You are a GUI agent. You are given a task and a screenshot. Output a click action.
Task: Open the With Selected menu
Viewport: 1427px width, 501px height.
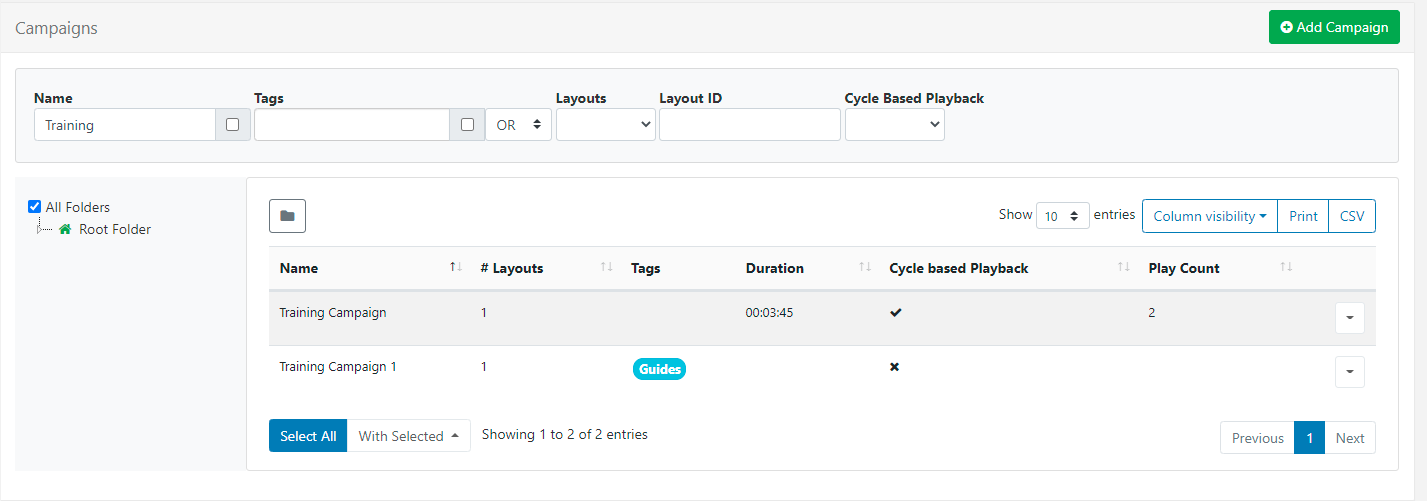(x=408, y=436)
